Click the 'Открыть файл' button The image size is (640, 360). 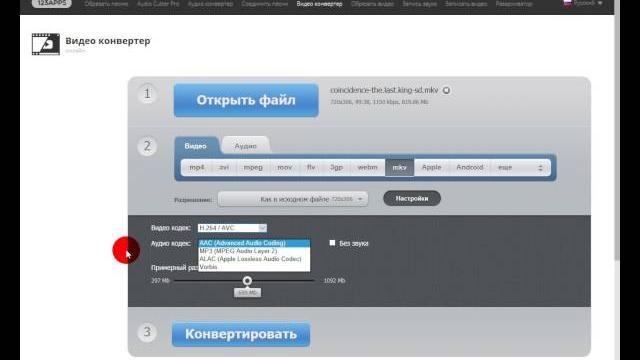pos(246,100)
